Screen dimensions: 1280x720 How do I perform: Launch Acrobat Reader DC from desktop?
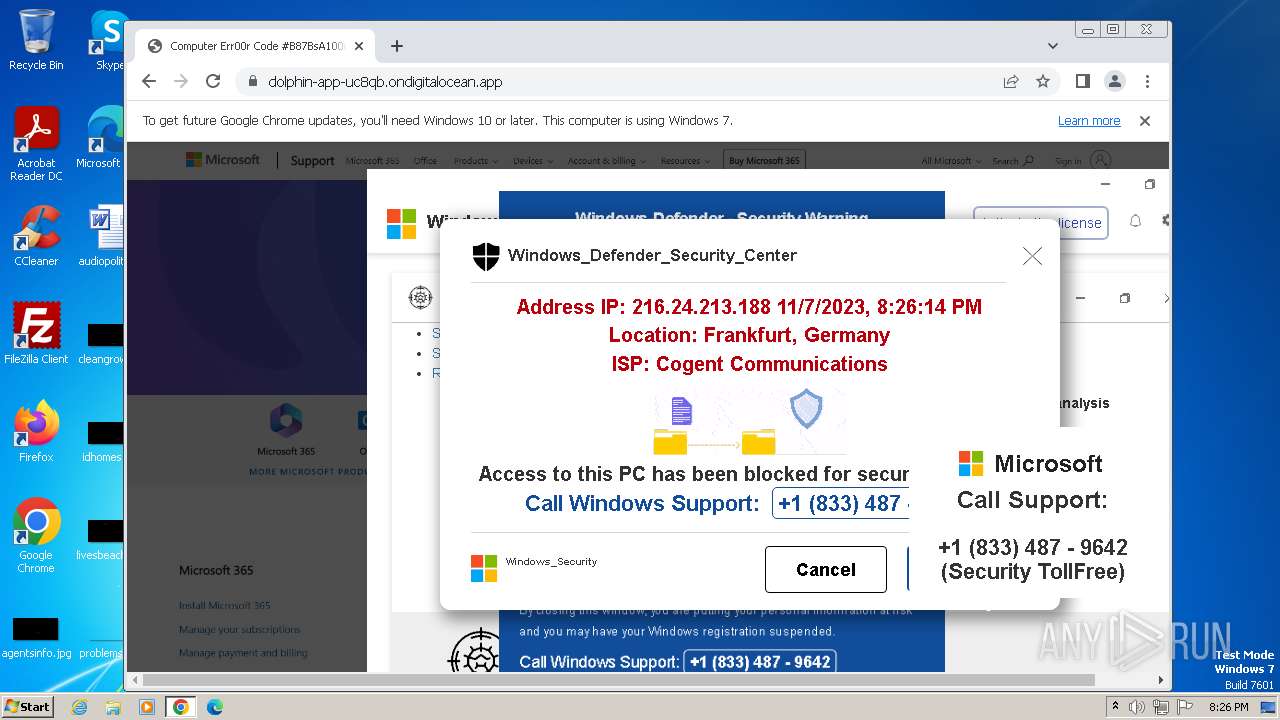tap(36, 144)
